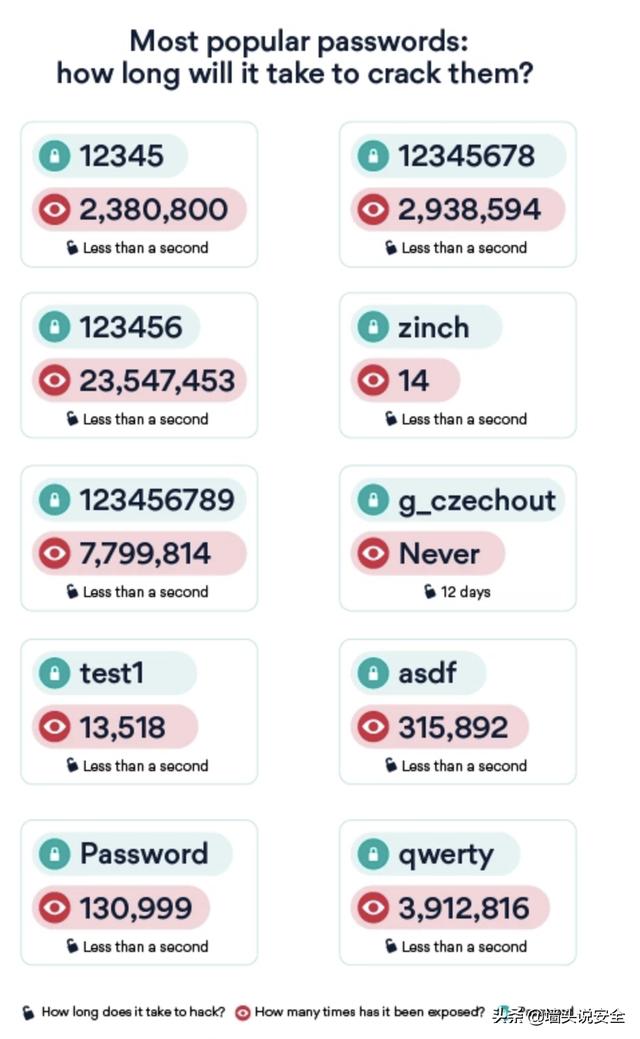640x1039 pixels.
Task: Click the eye icon next to Never
Action: [x=373, y=554]
